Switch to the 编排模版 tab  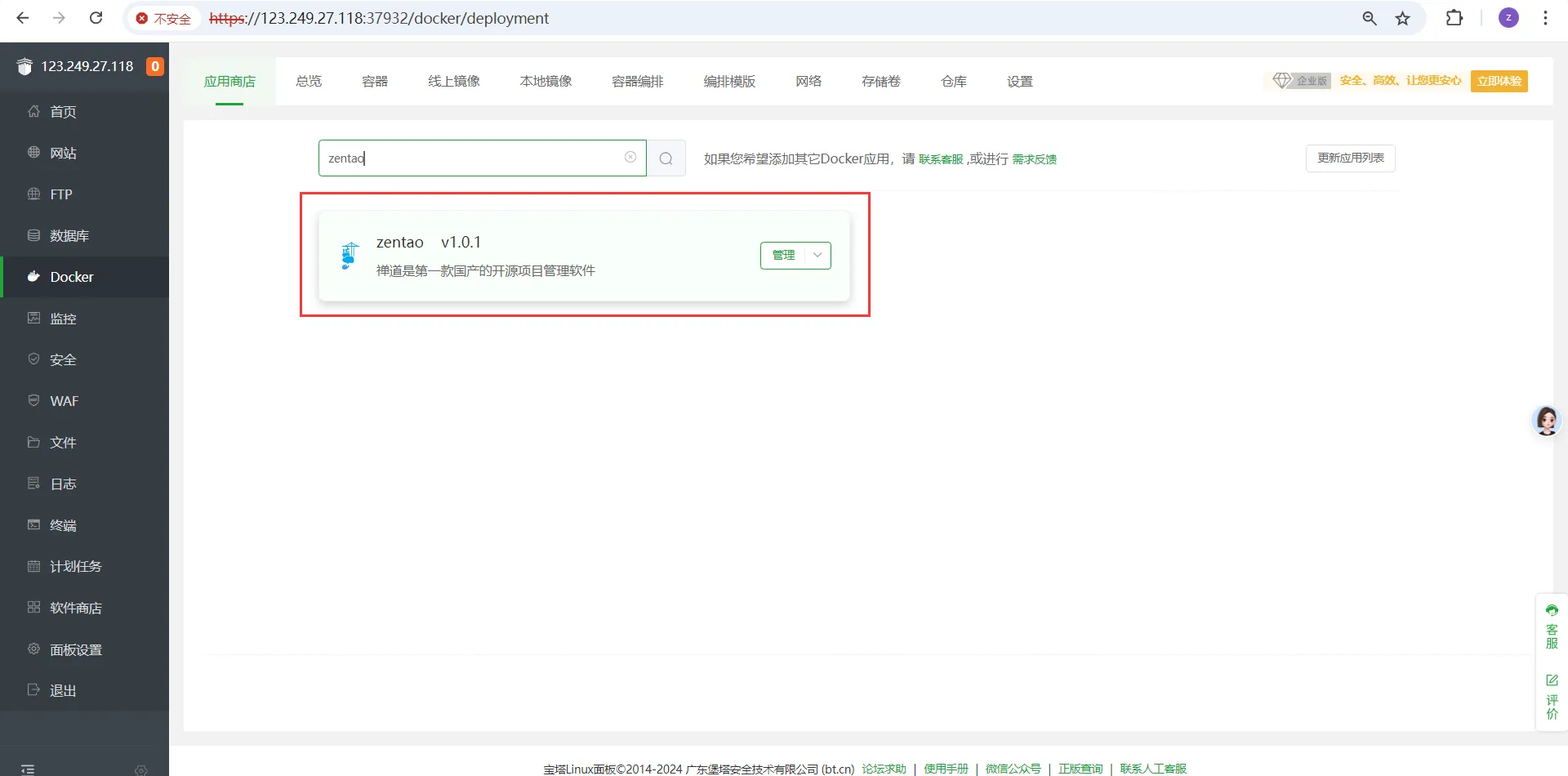(729, 81)
